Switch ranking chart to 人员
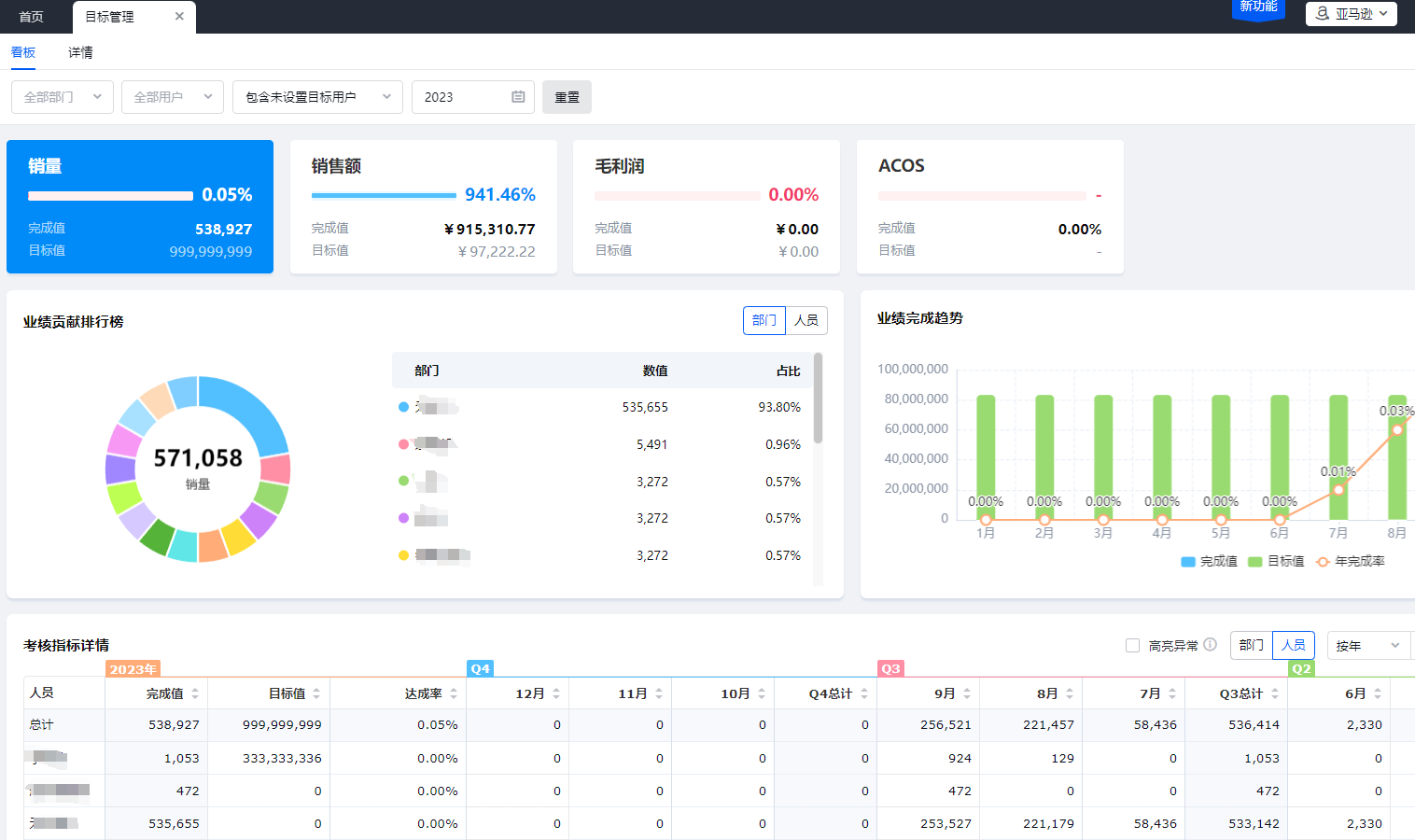Image resolution: width=1415 pixels, height=840 pixels. (x=806, y=320)
